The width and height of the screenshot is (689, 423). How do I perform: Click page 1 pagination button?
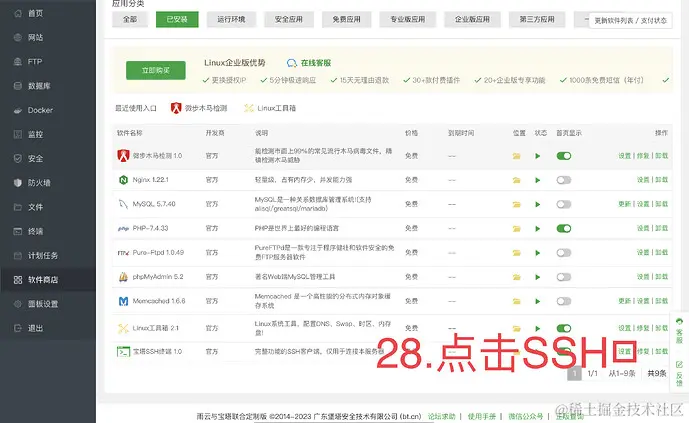(x=574, y=373)
